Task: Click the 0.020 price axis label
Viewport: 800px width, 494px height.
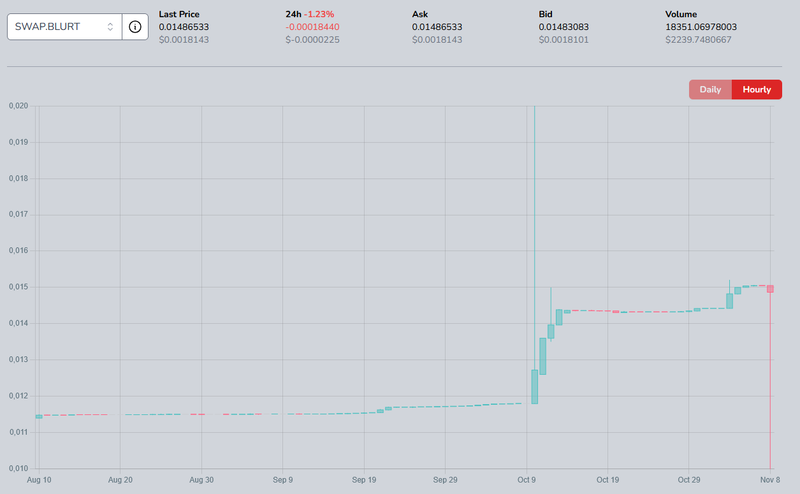Action: tap(17, 105)
